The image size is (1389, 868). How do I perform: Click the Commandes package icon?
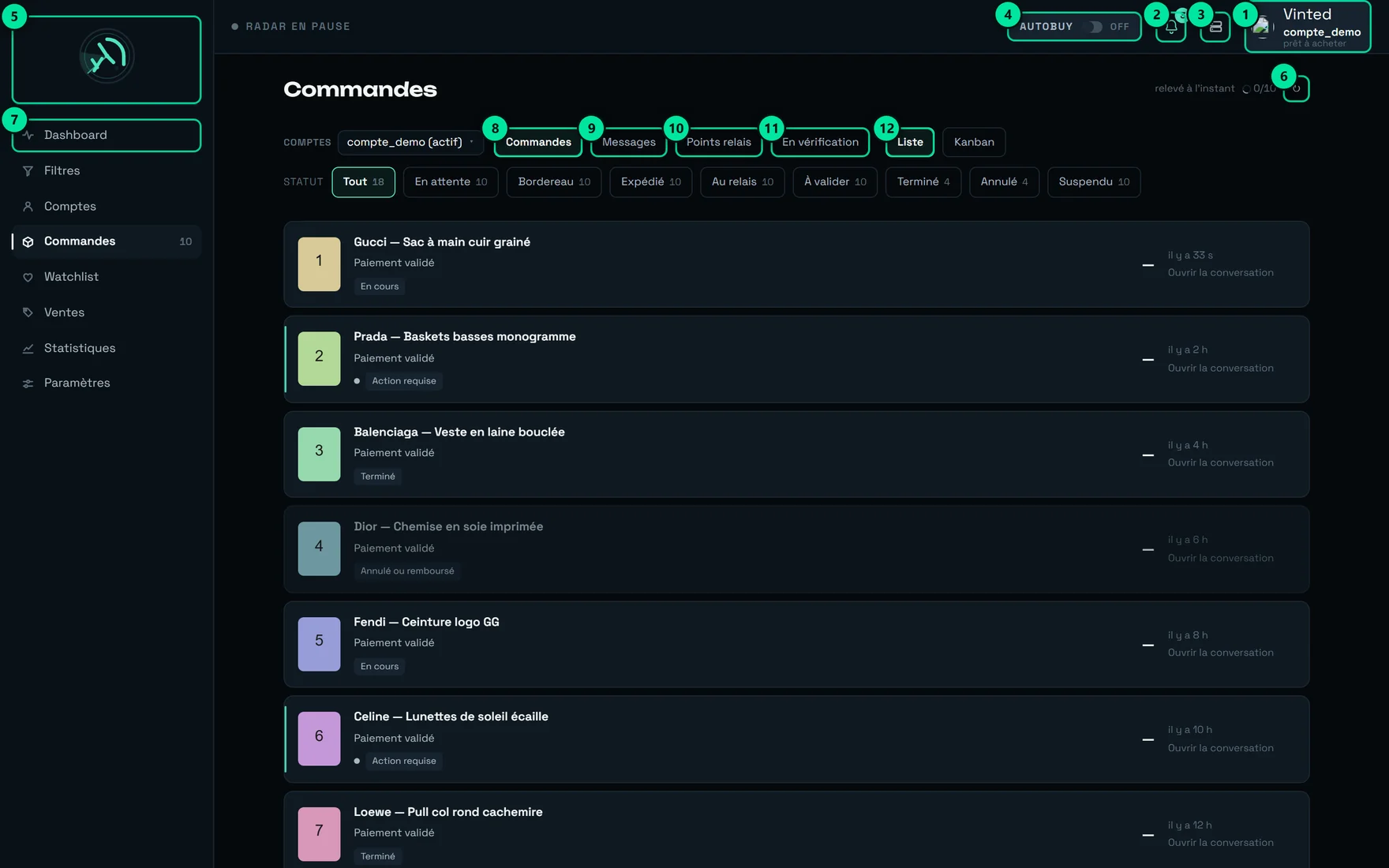(x=28, y=241)
